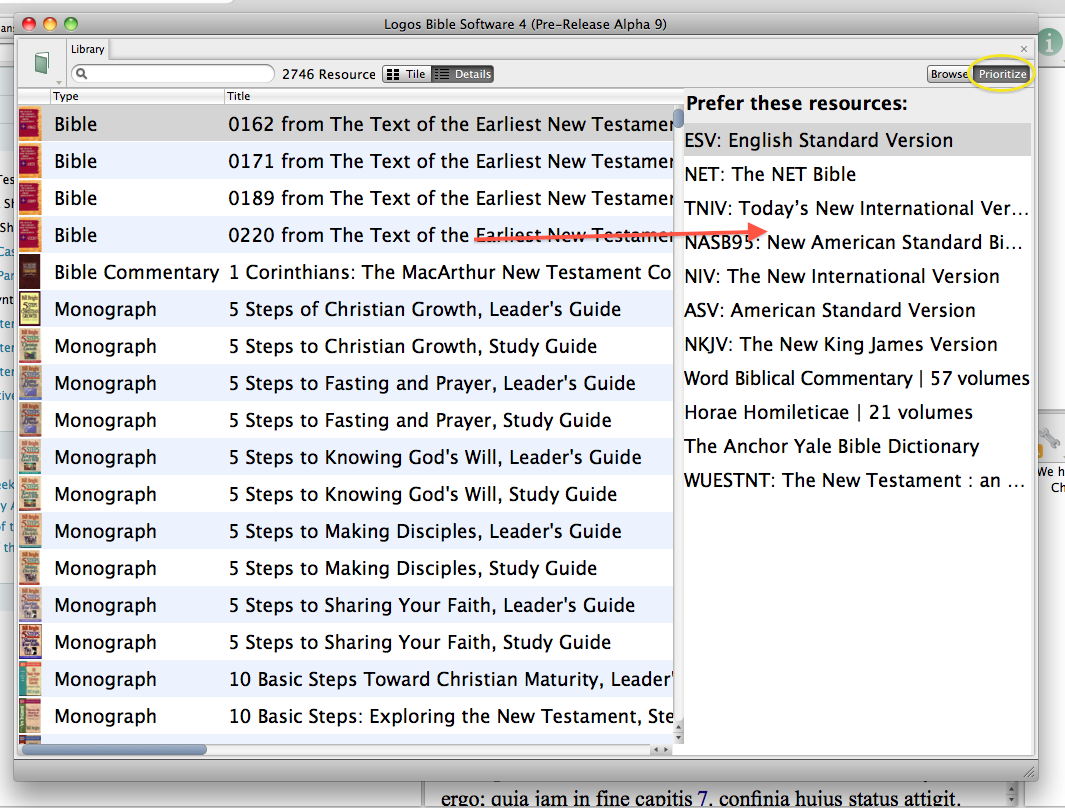Click the cover thumbnail for 0162 Bible row
Viewport: 1065px width, 808px height.
tap(30, 124)
